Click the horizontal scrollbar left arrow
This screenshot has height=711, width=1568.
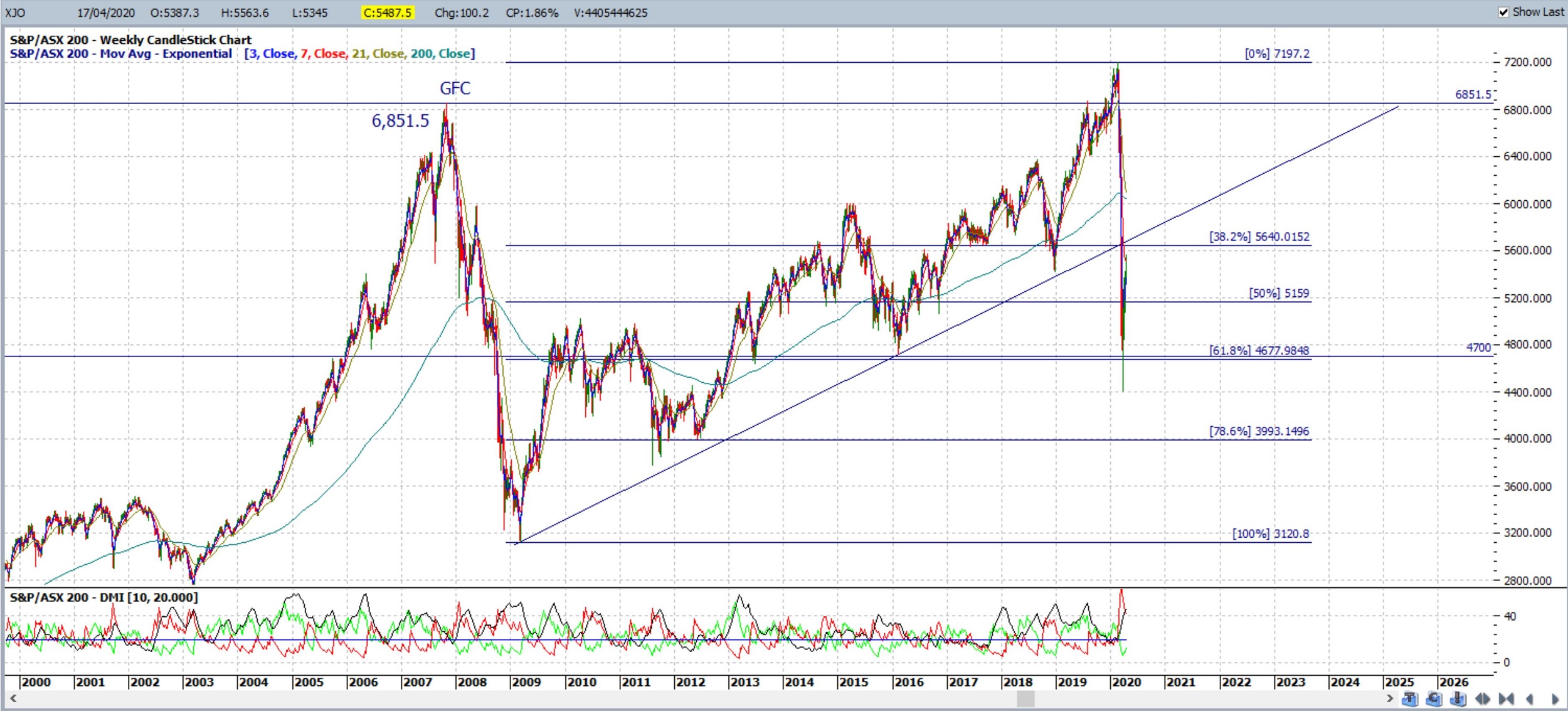(x=12, y=698)
